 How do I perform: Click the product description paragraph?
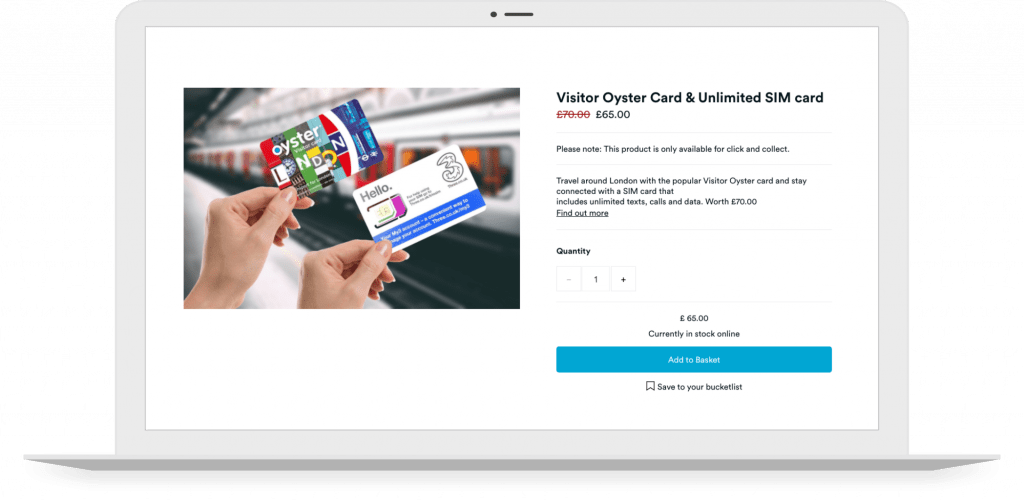(x=681, y=191)
